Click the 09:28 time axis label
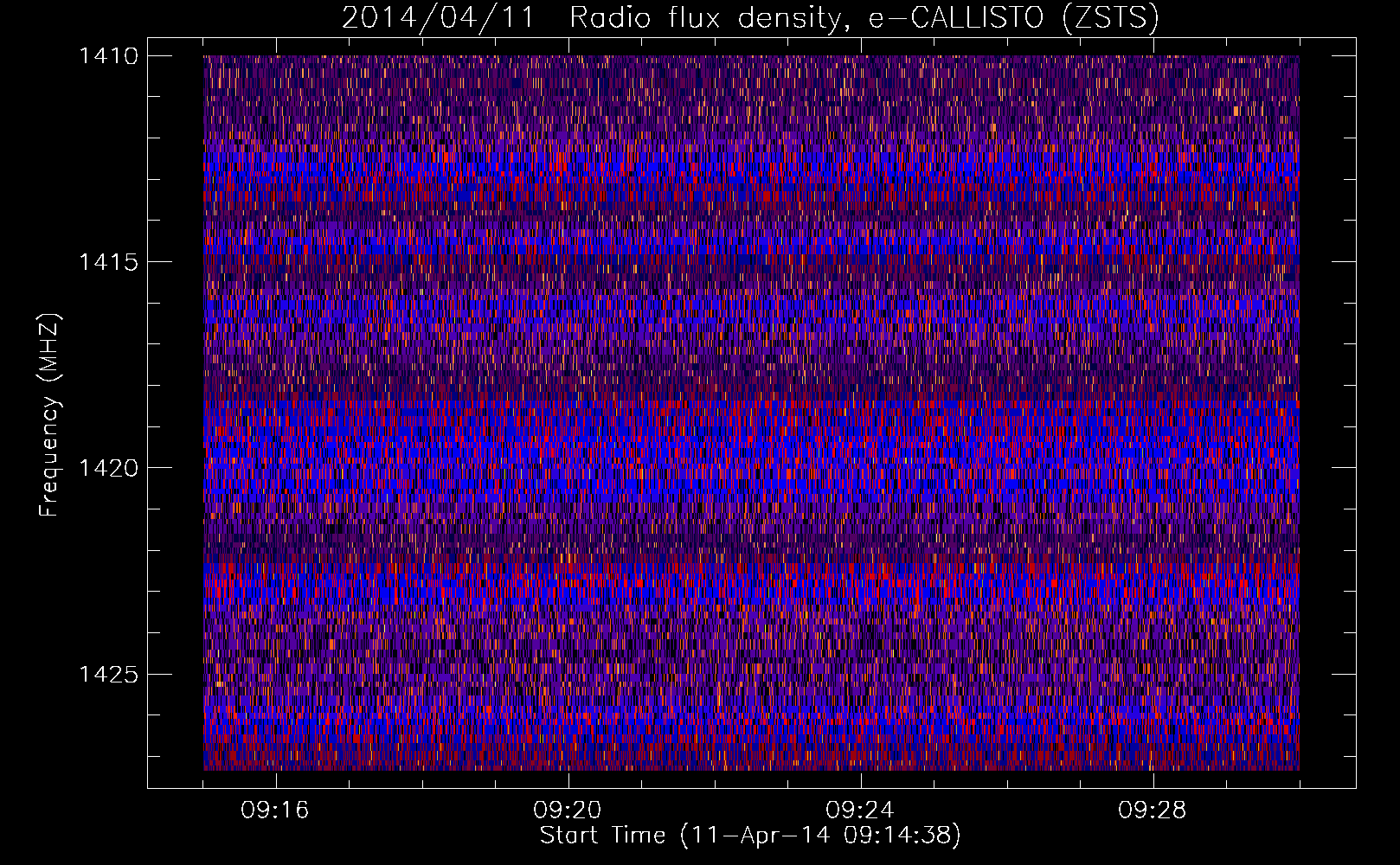This screenshot has height=865, width=1400. click(1153, 811)
